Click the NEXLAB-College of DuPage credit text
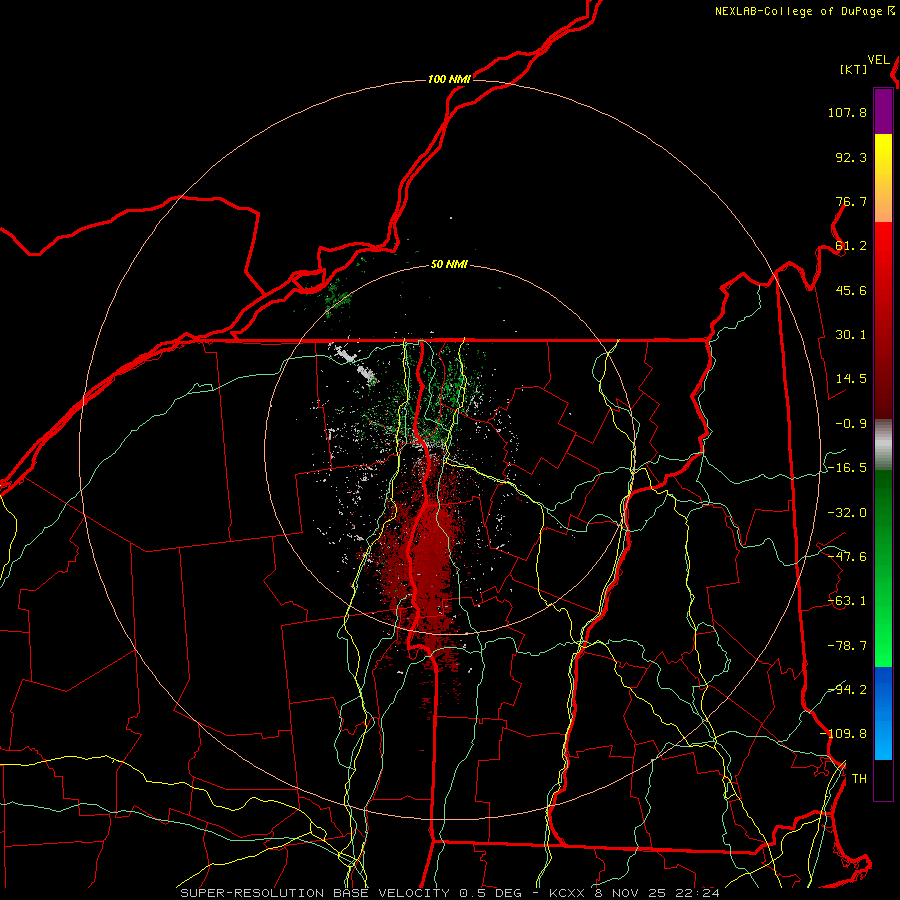 pyautogui.click(x=805, y=11)
